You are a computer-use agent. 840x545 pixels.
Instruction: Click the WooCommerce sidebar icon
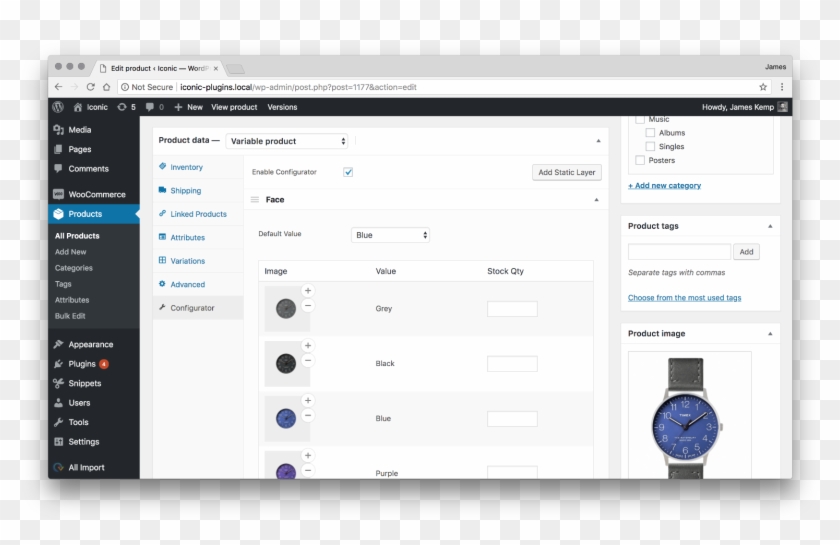click(x=58, y=194)
